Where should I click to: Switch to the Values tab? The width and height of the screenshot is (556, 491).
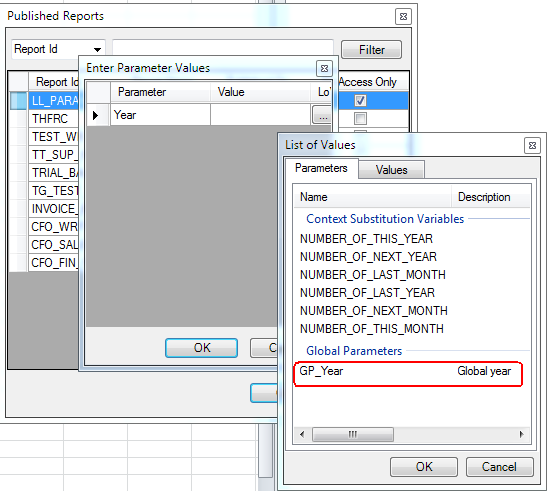391,170
